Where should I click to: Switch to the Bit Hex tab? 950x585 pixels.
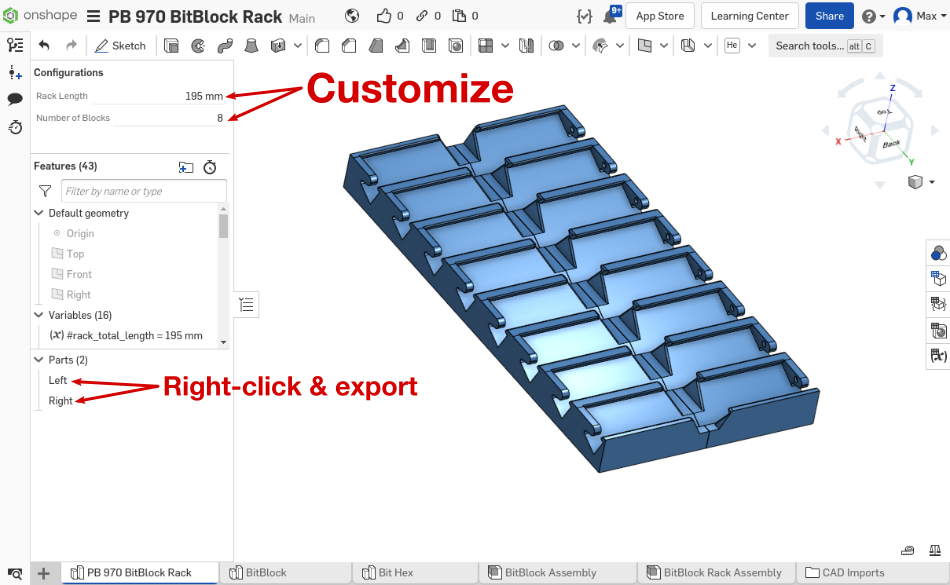tap(415, 572)
